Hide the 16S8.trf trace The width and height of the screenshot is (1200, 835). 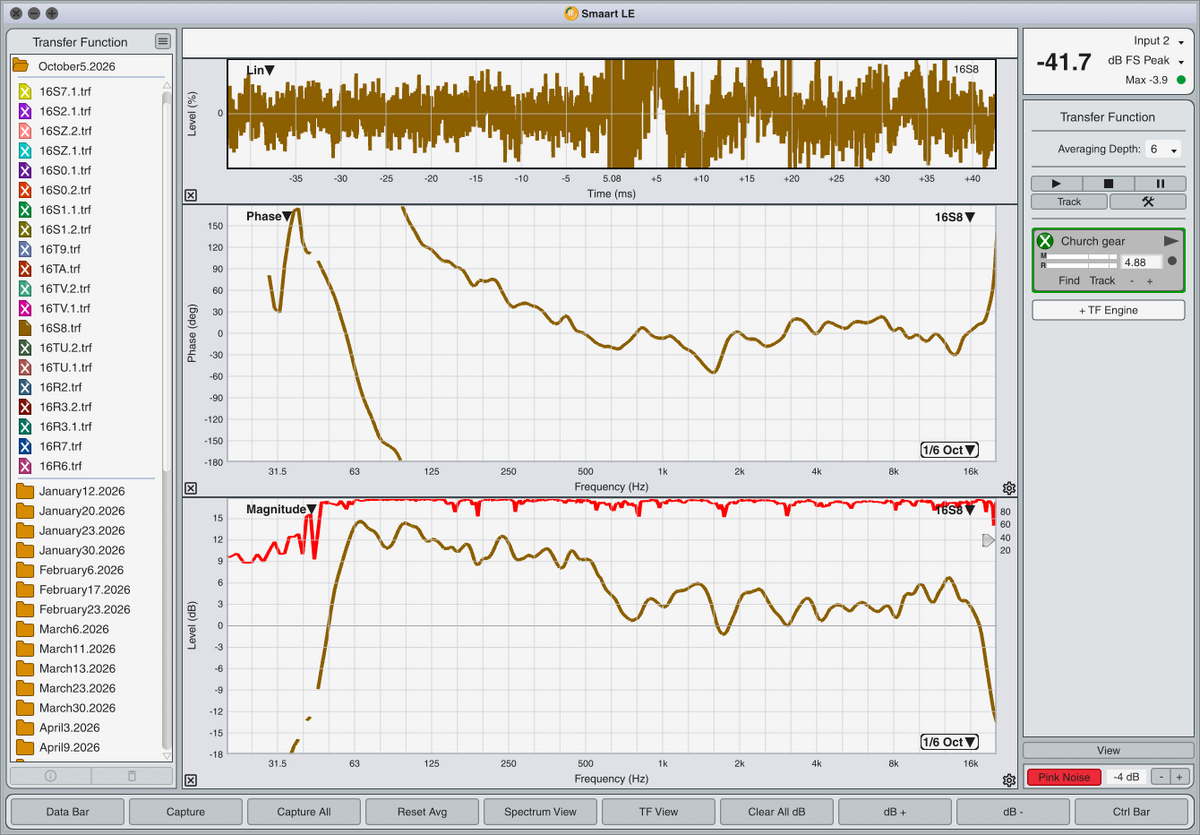[x=25, y=328]
